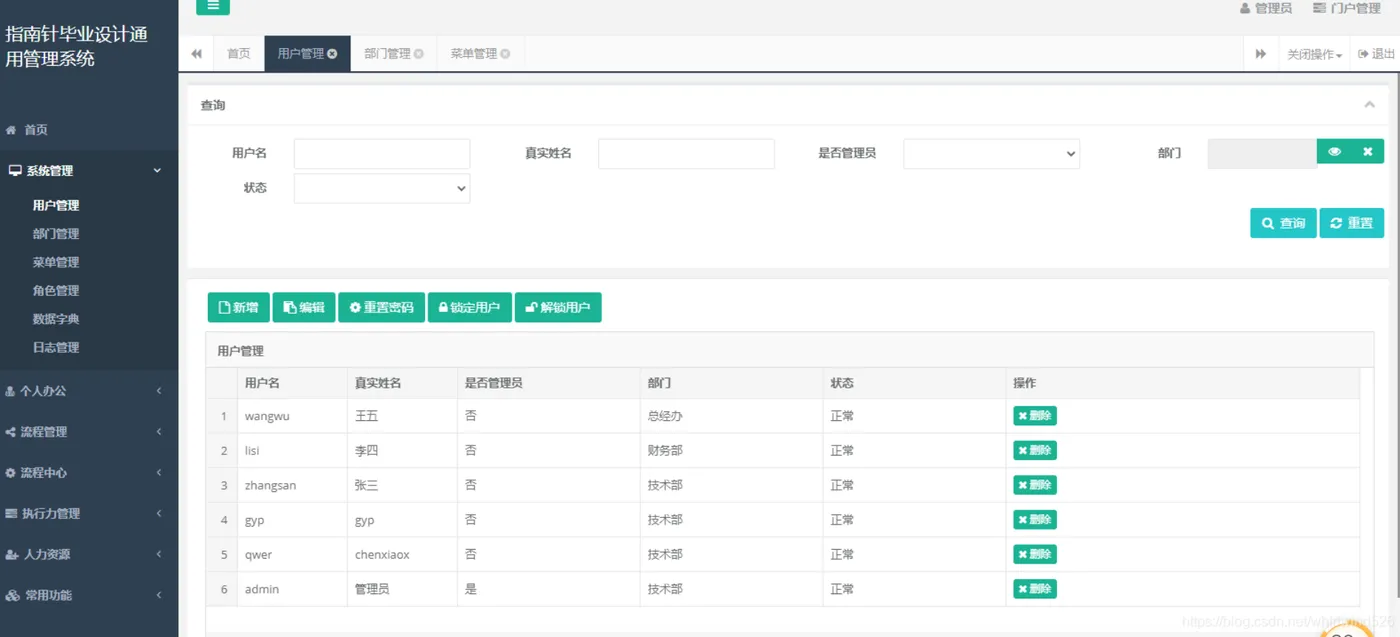This screenshot has width=1400, height=637.
Task: Run the search with the 查询 button
Action: [1283, 223]
